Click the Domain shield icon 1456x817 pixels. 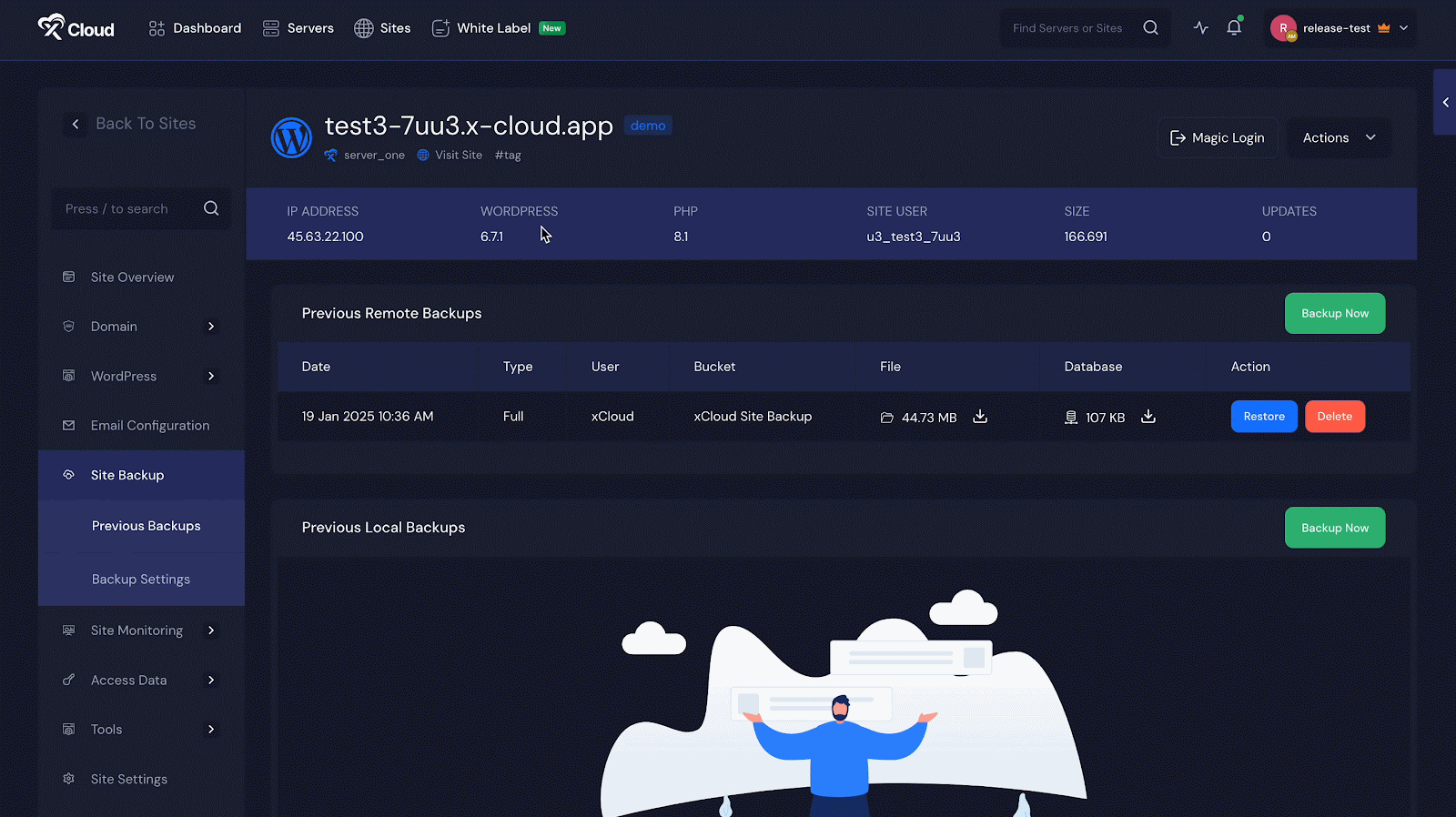(x=68, y=326)
